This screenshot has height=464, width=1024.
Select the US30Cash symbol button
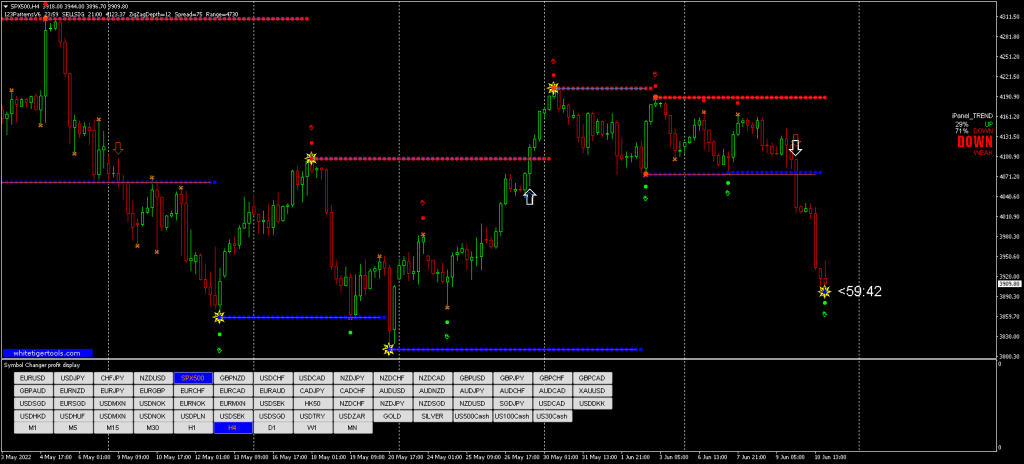click(552, 415)
